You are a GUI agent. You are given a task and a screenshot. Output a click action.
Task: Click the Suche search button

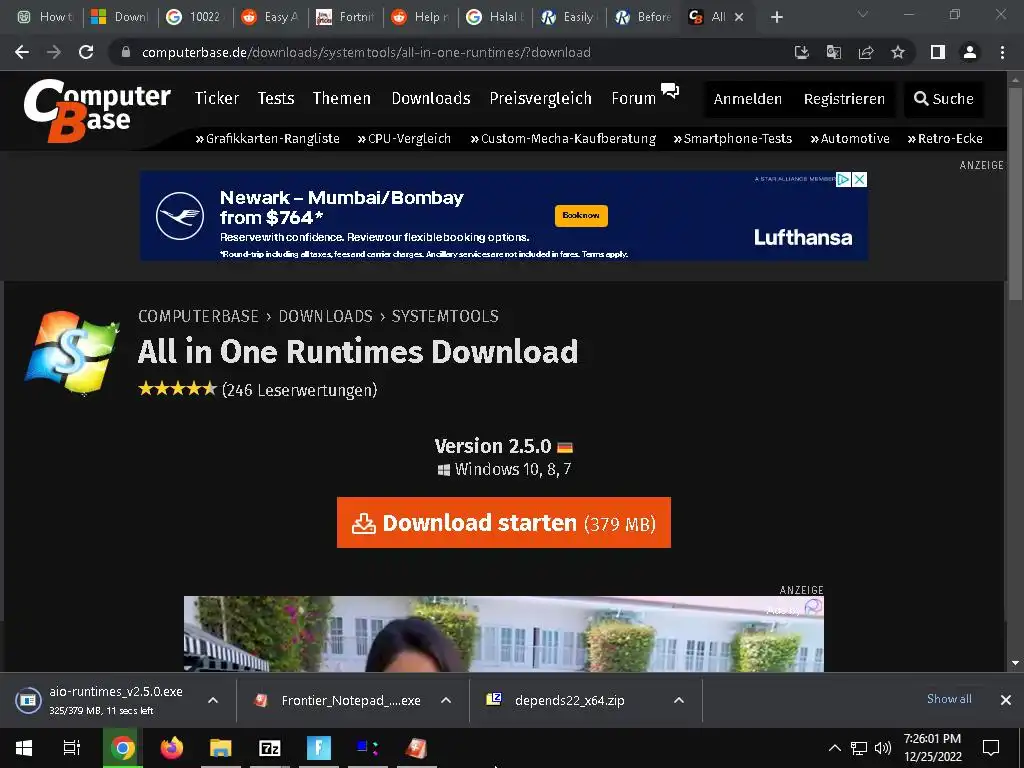(944, 99)
